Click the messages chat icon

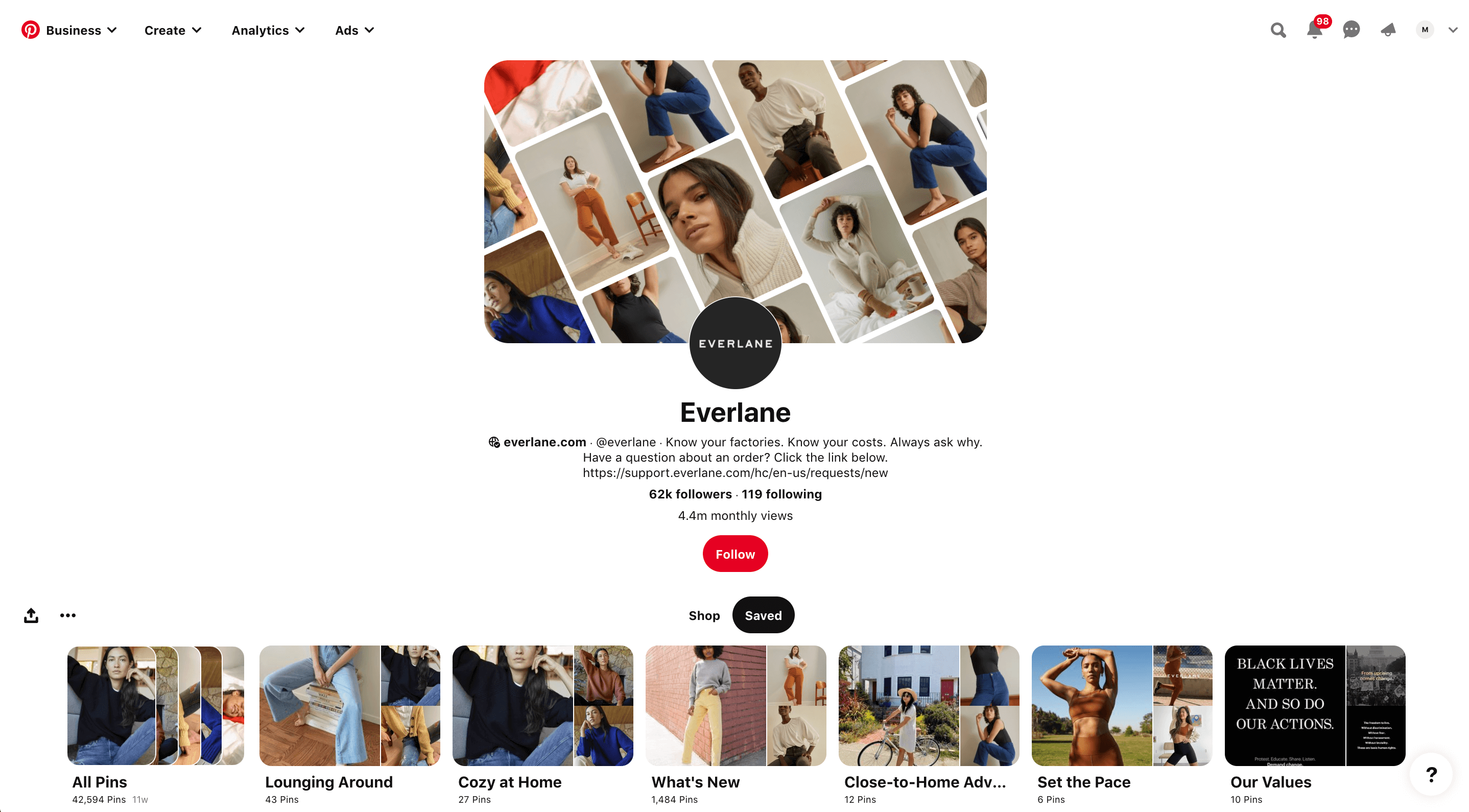(x=1352, y=29)
